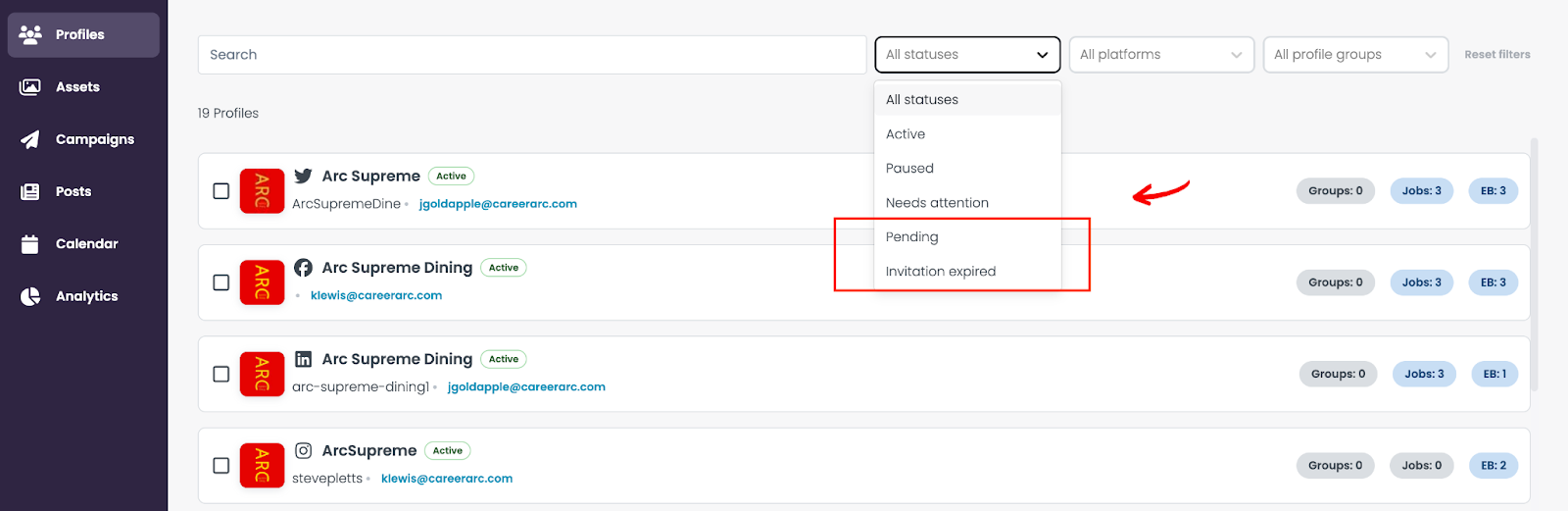1568x511 pixels.
Task: Click the Facebook icon for Arc Supreme Dining
Action: point(304,267)
